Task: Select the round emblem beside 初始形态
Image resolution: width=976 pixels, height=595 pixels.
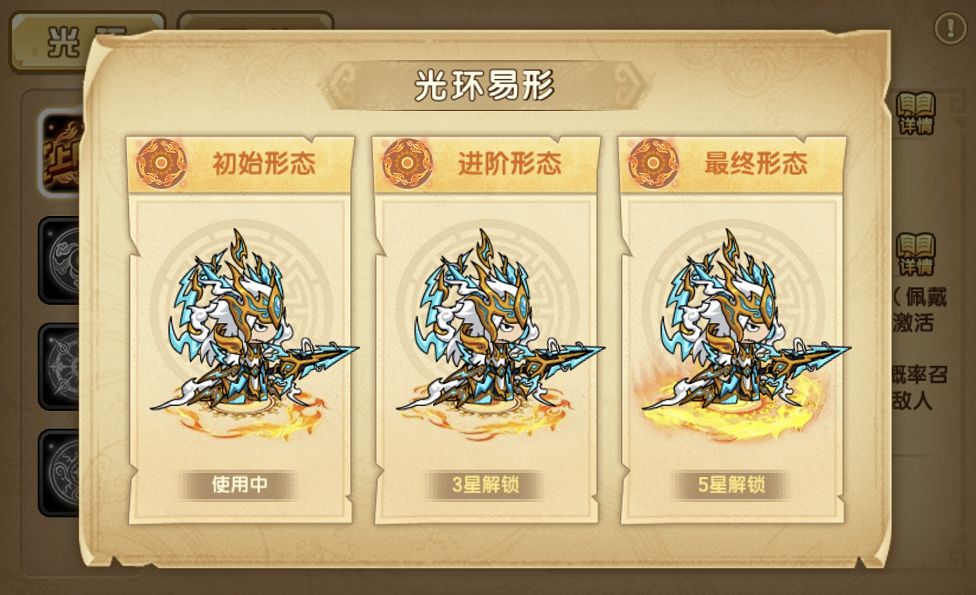Action: [x=161, y=164]
